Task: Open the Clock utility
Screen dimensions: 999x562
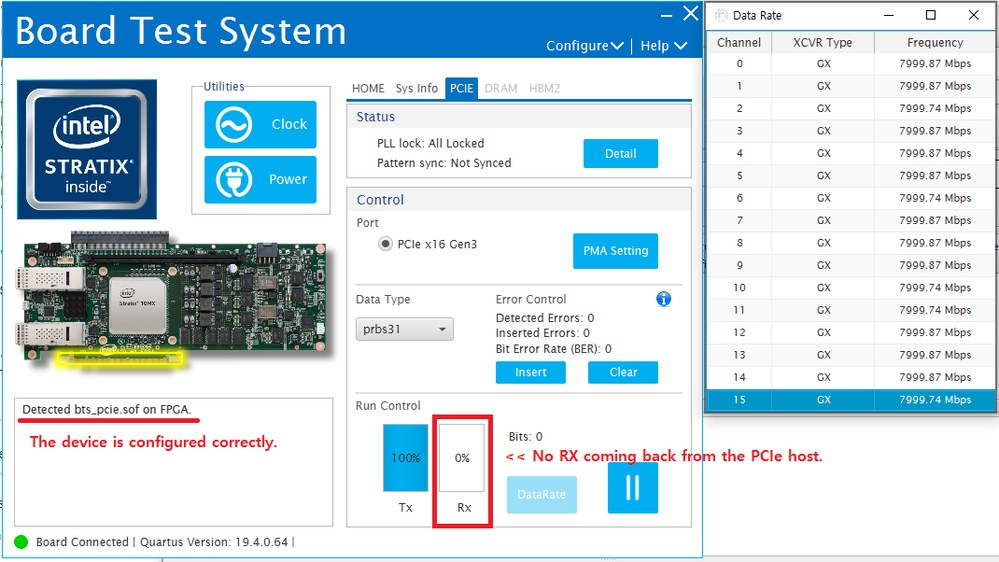Action: pyautogui.click(x=260, y=124)
